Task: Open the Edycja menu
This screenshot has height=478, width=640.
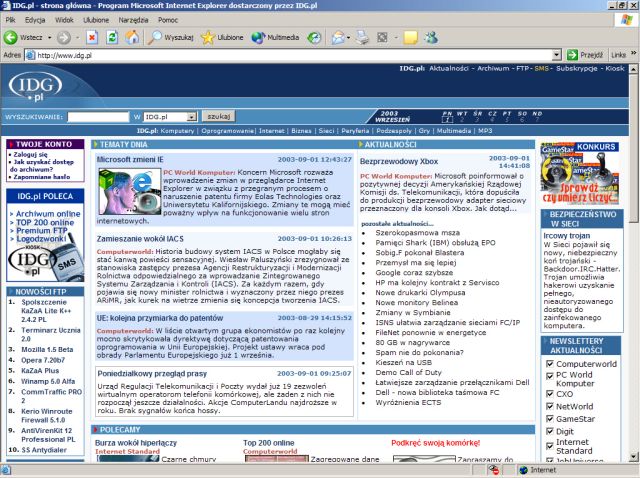Action: tap(35, 20)
